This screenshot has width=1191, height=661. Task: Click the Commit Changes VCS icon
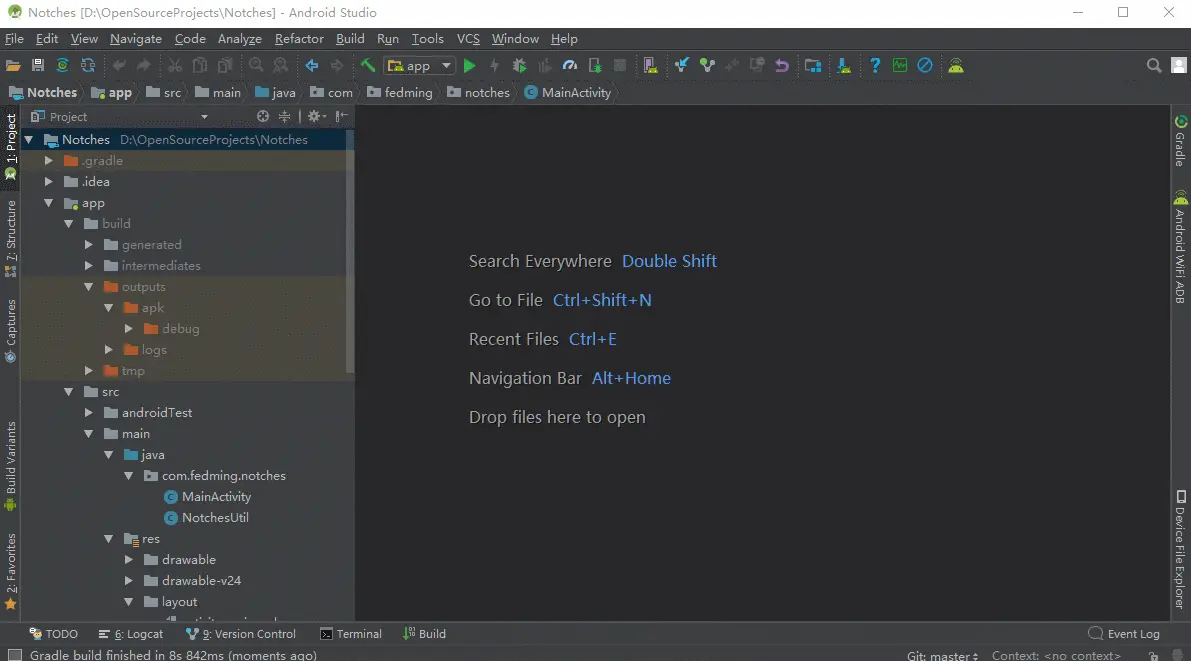707,66
